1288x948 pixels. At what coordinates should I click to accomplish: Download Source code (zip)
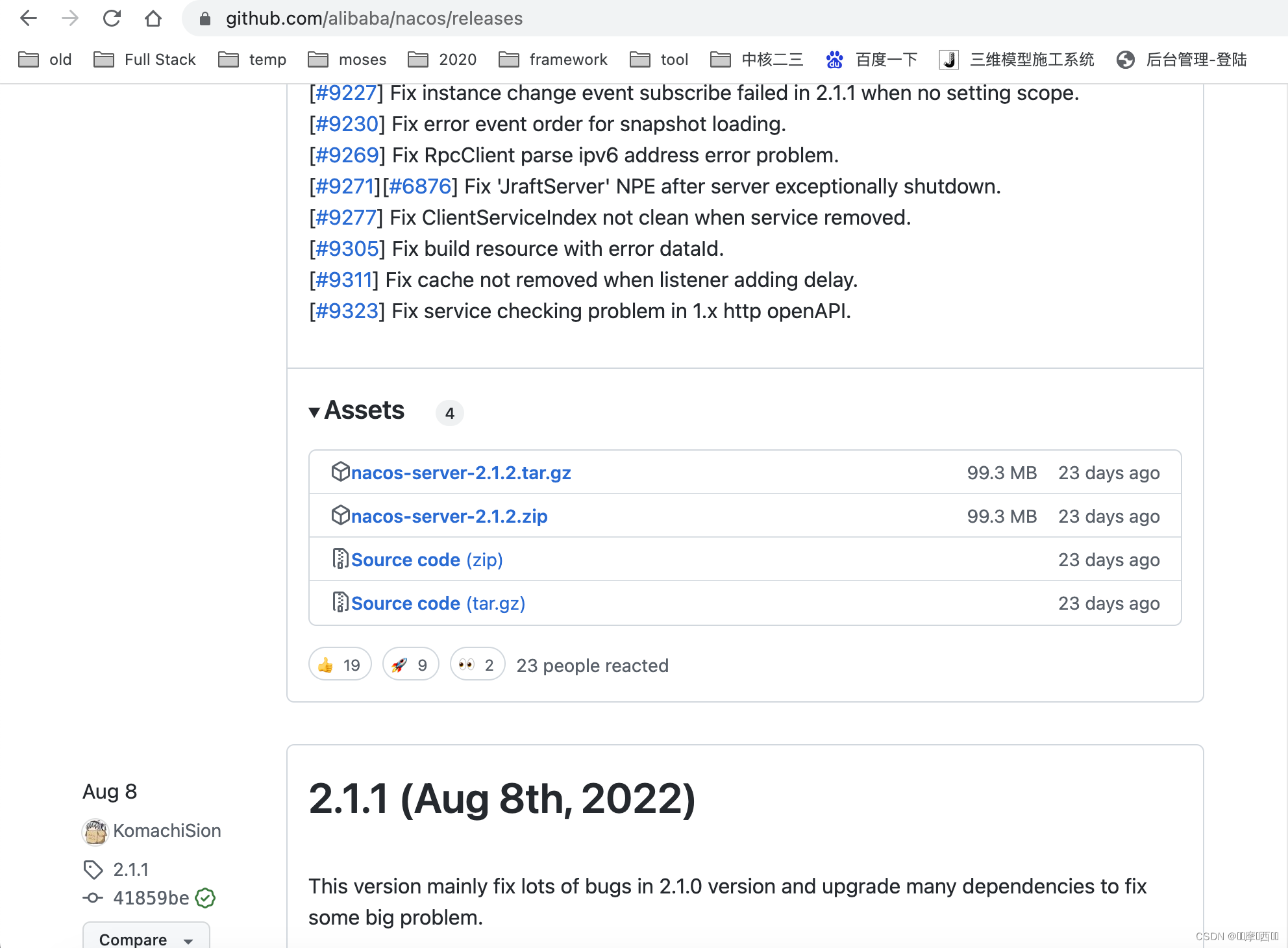[x=427, y=560]
